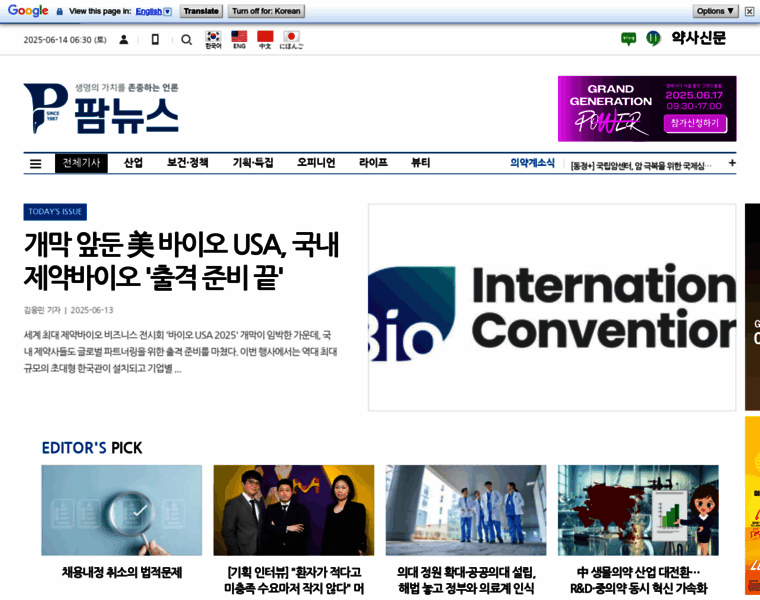This screenshot has width=760, height=600.
Task: Click the date 2025-06-14 06:30 text
Action: pos(65,40)
